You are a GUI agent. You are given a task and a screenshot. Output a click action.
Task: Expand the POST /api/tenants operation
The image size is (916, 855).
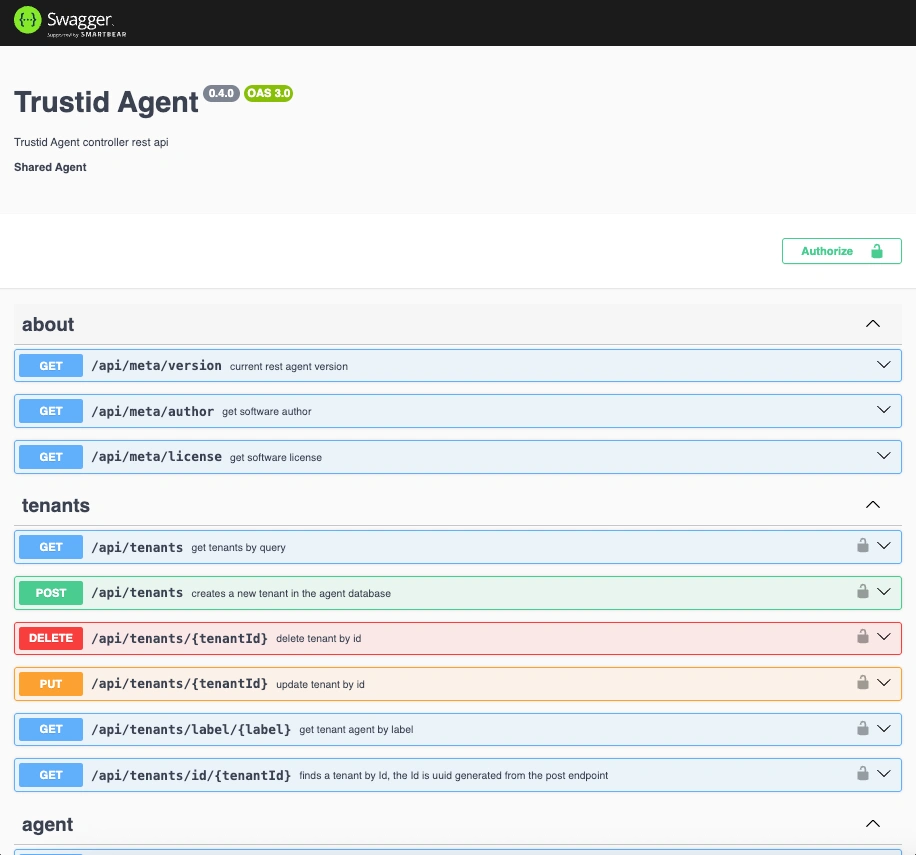coord(884,592)
